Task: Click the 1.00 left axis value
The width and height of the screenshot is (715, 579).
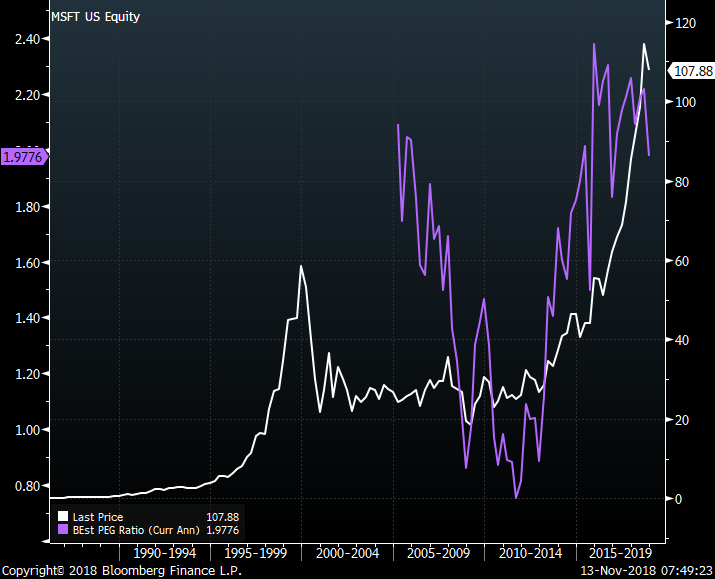Action: pyautogui.click(x=27, y=430)
